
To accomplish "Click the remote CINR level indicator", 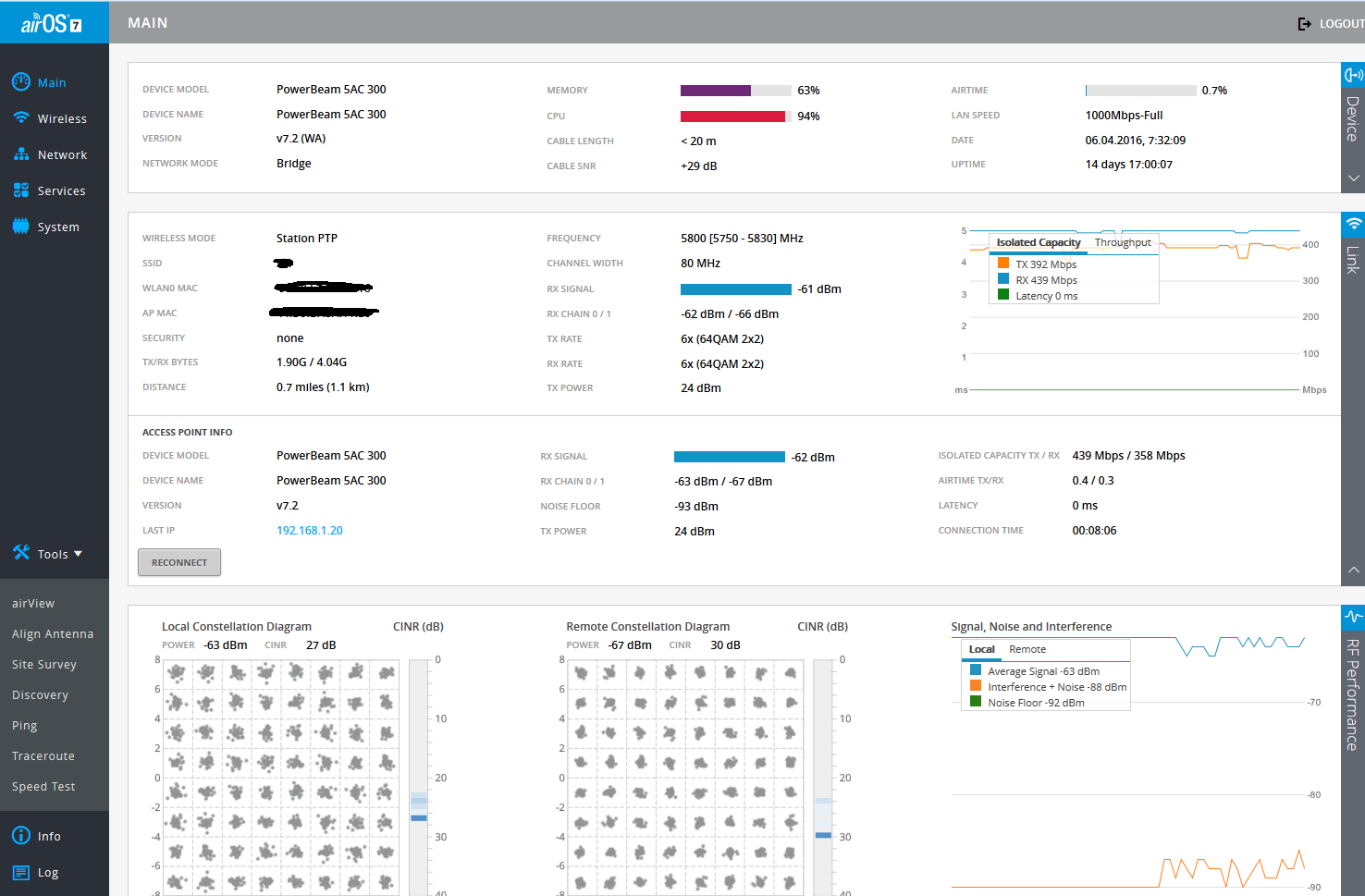I will coord(823,835).
